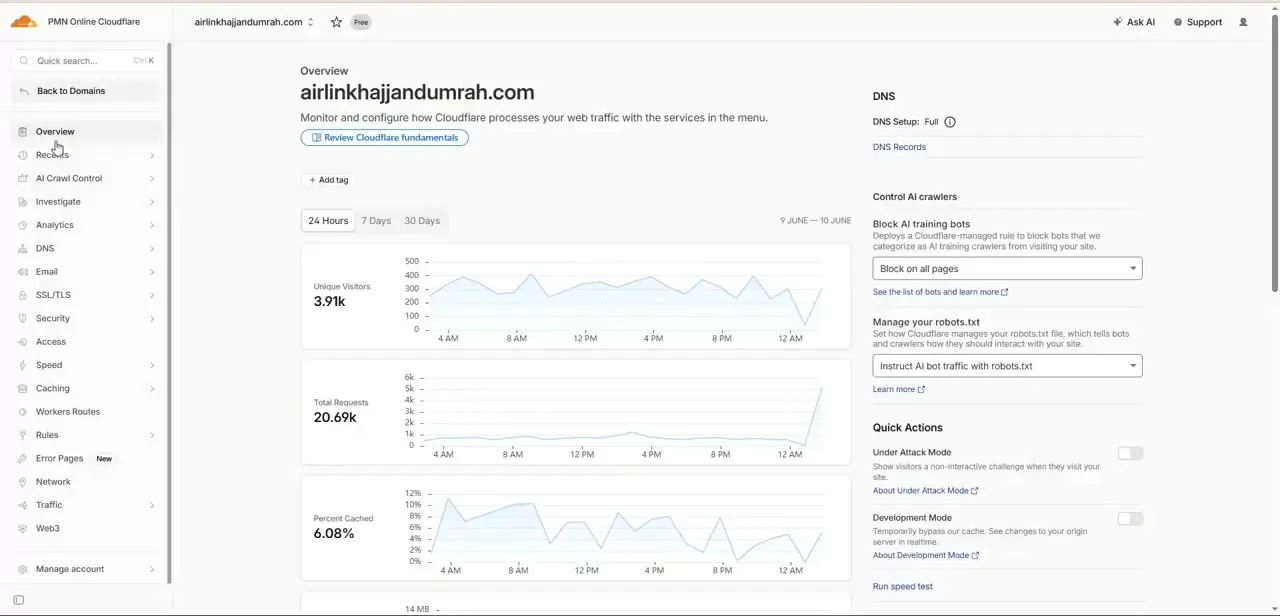The width and height of the screenshot is (1280, 616).
Task: Switch to the 7 Days tab
Action: tap(376, 221)
